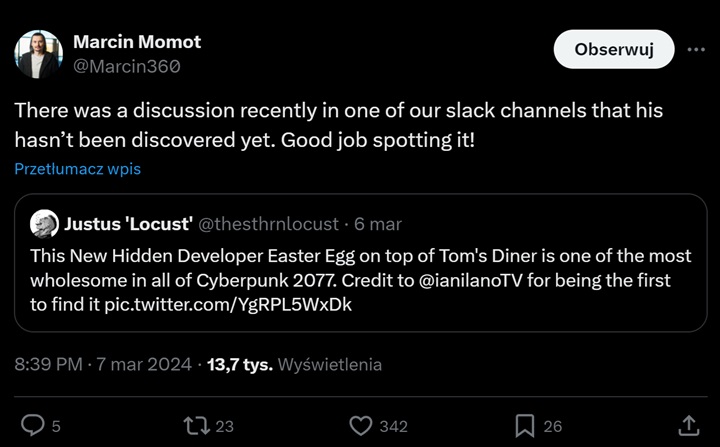Repost this tweet via retweet icon
This screenshot has width=720, height=447.
coord(196,426)
